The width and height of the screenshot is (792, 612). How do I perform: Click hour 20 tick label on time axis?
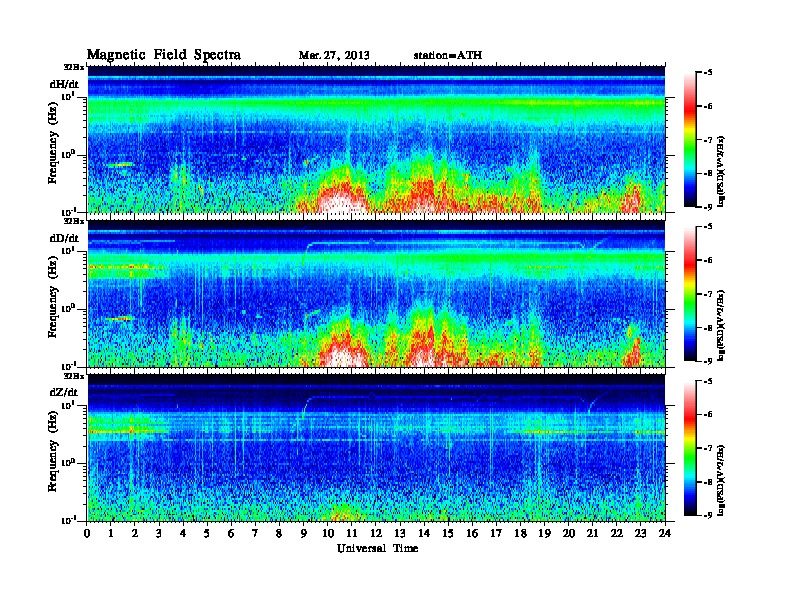click(x=569, y=533)
